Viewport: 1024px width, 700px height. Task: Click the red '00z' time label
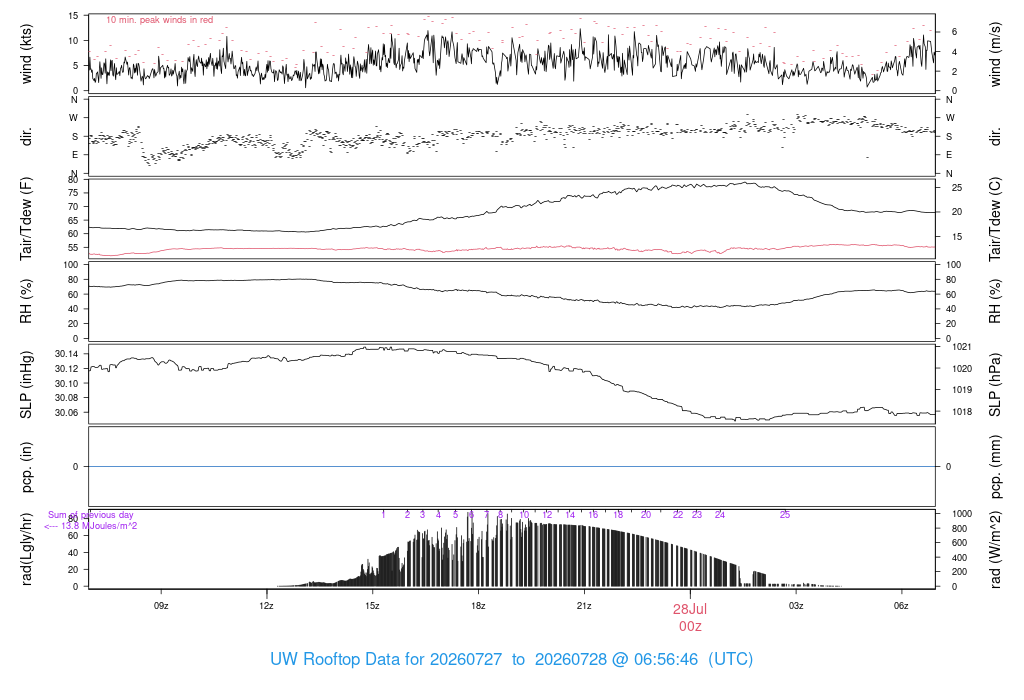[x=690, y=627]
